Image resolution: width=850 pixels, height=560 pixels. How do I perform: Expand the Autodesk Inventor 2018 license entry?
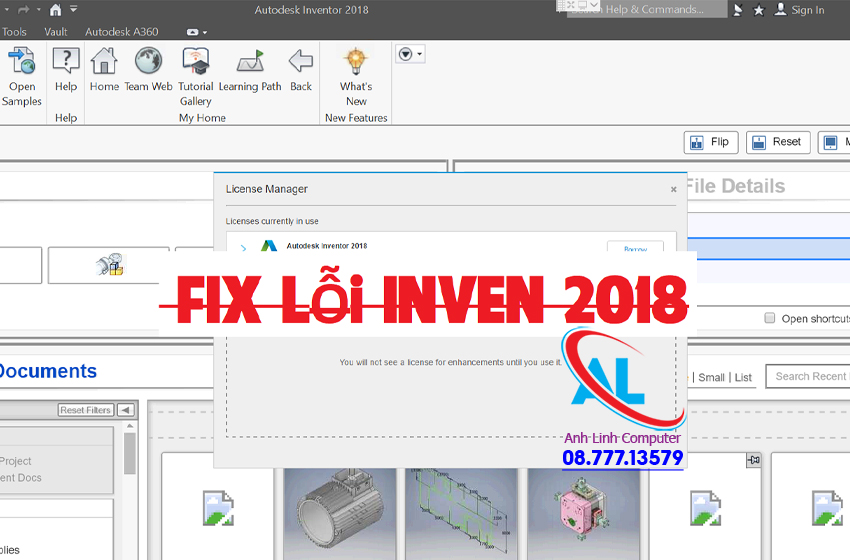click(243, 247)
